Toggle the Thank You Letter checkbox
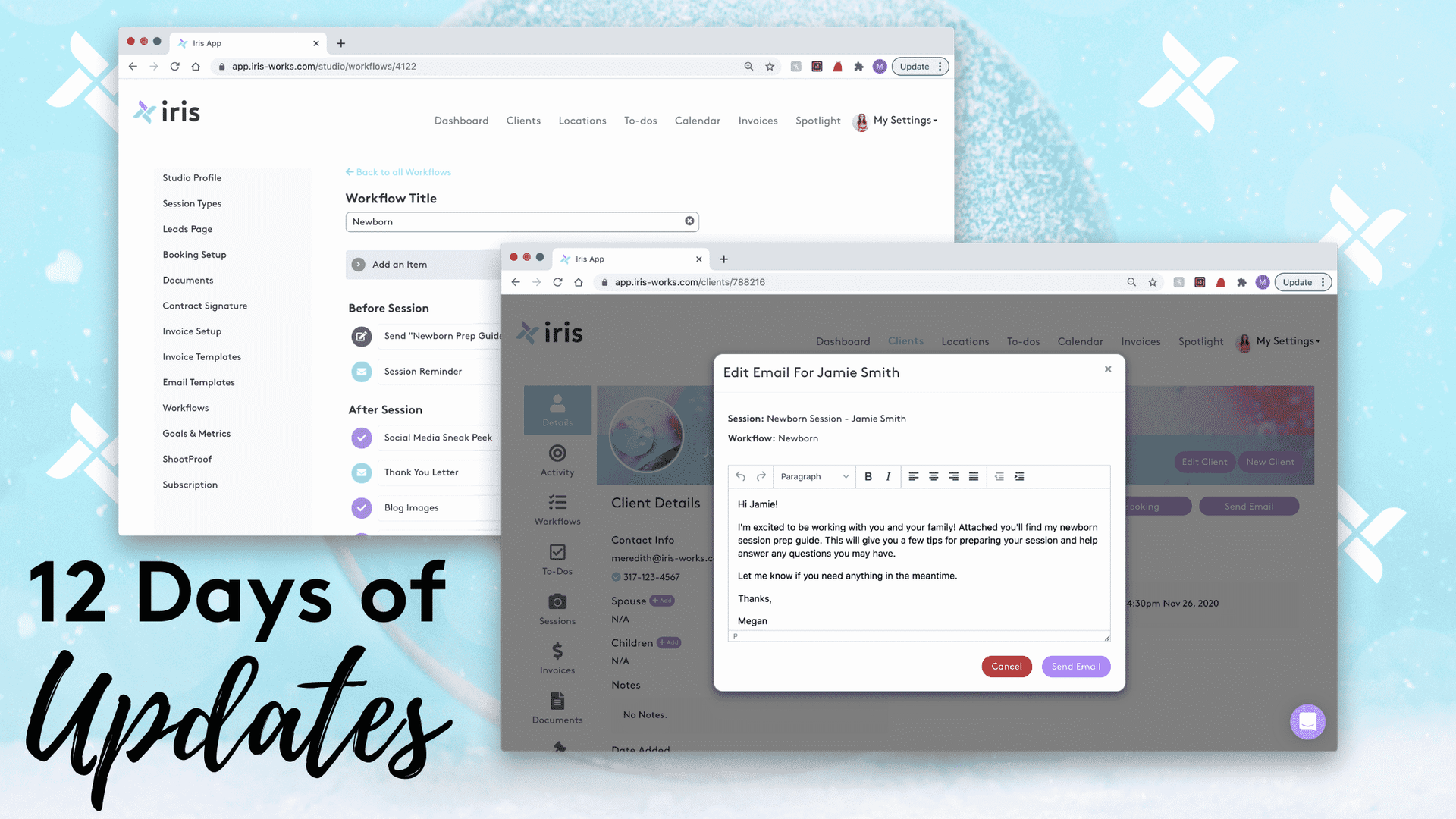Image resolution: width=1456 pixels, height=819 pixels. click(361, 472)
